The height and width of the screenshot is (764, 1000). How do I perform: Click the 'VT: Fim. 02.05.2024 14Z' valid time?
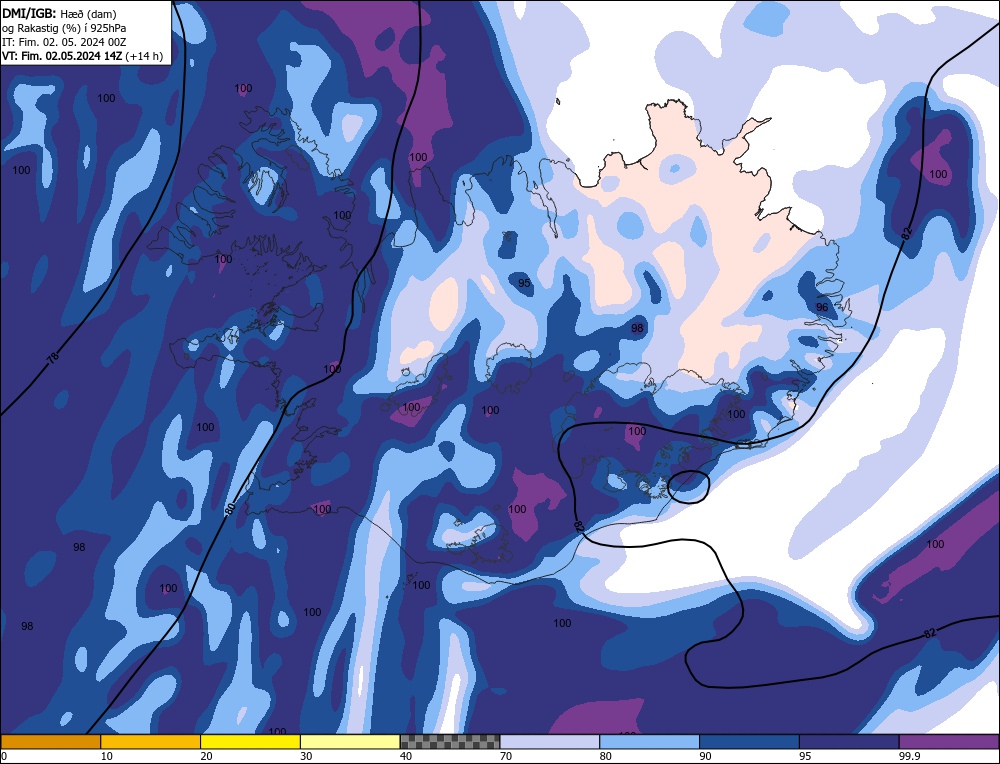(x=62, y=56)
